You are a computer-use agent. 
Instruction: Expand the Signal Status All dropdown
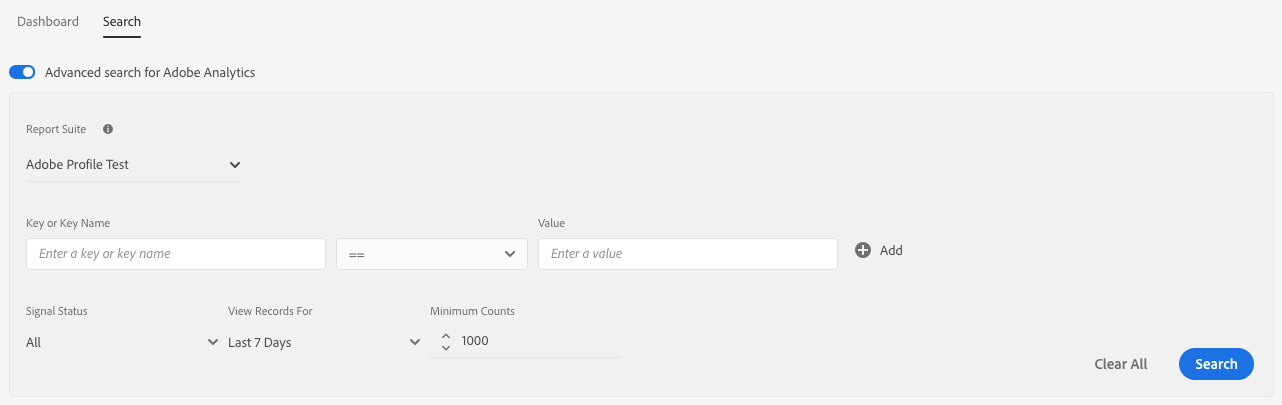tap(122, 342)
